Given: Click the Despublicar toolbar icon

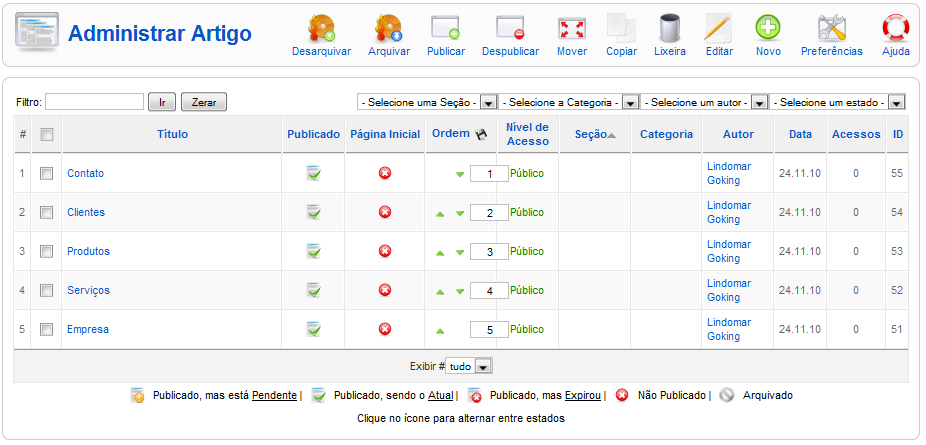Looking at the screenshot, I should pyautogui.click(x=510, y=28).
